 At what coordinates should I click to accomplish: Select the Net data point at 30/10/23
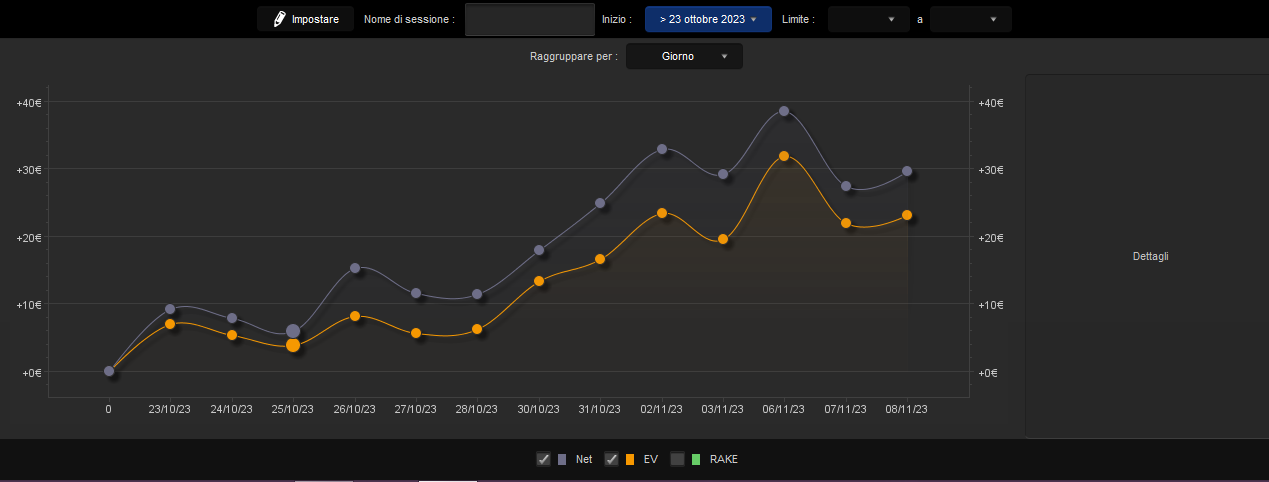pos(539,250)
